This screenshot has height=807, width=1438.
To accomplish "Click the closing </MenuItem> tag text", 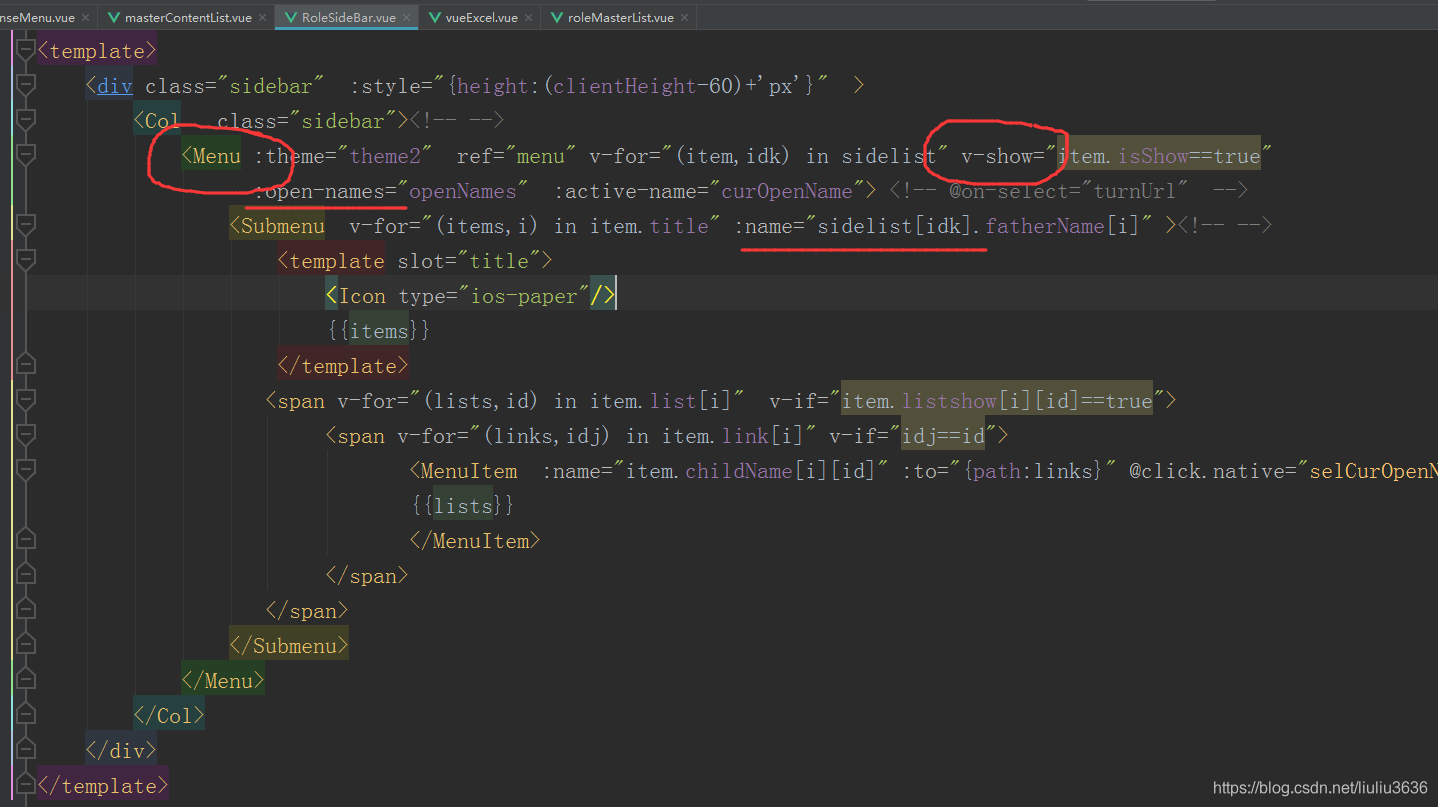I will (475, 541).
